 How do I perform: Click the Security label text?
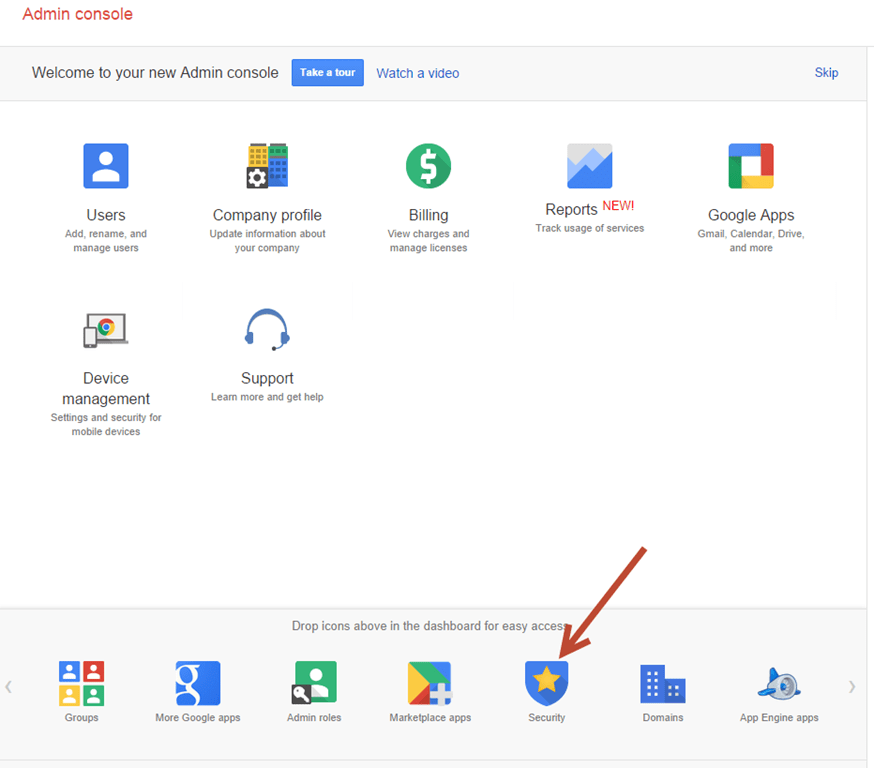pos(547,717)
